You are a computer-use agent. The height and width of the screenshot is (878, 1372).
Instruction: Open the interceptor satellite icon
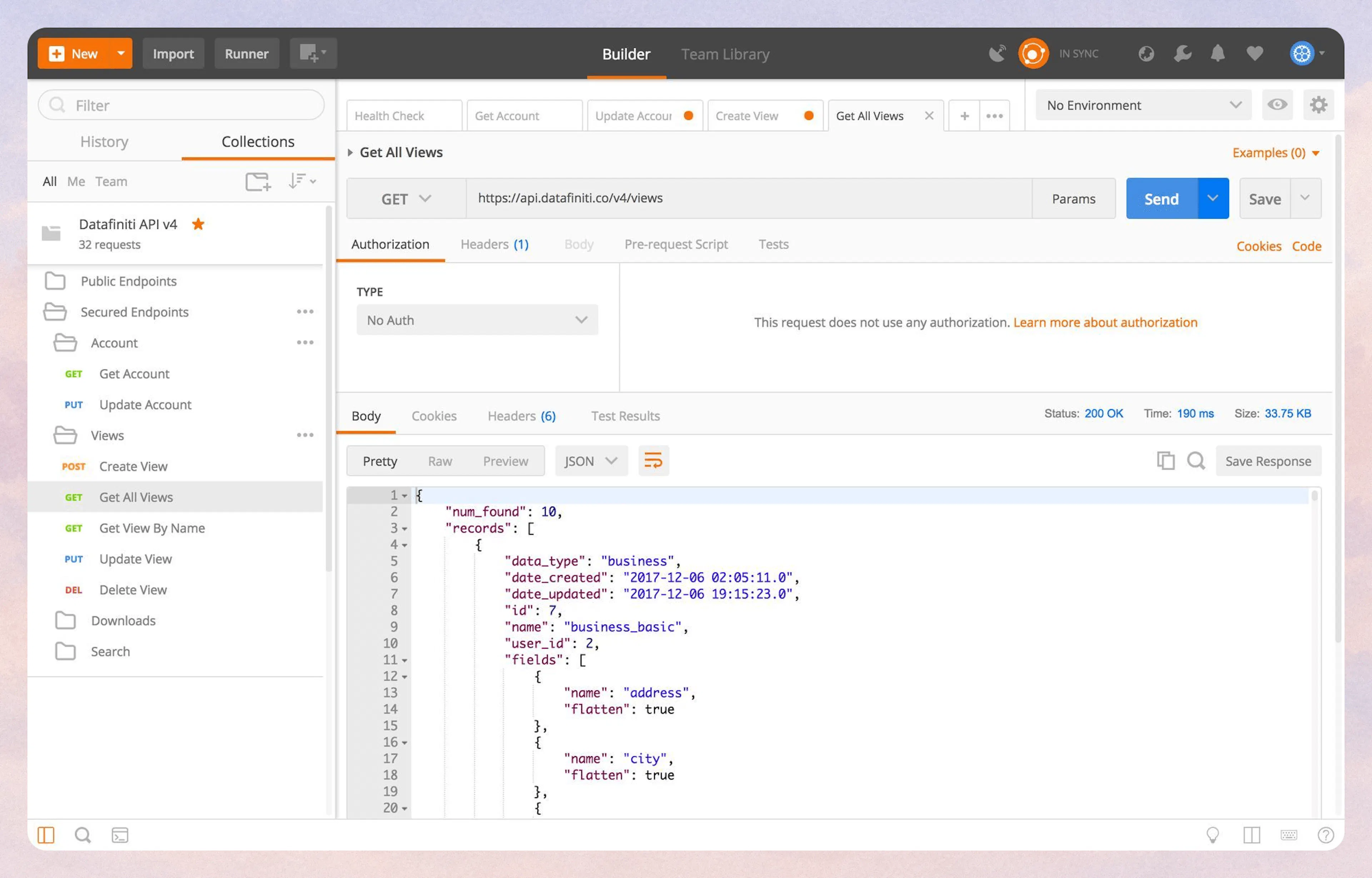point(997,54)
